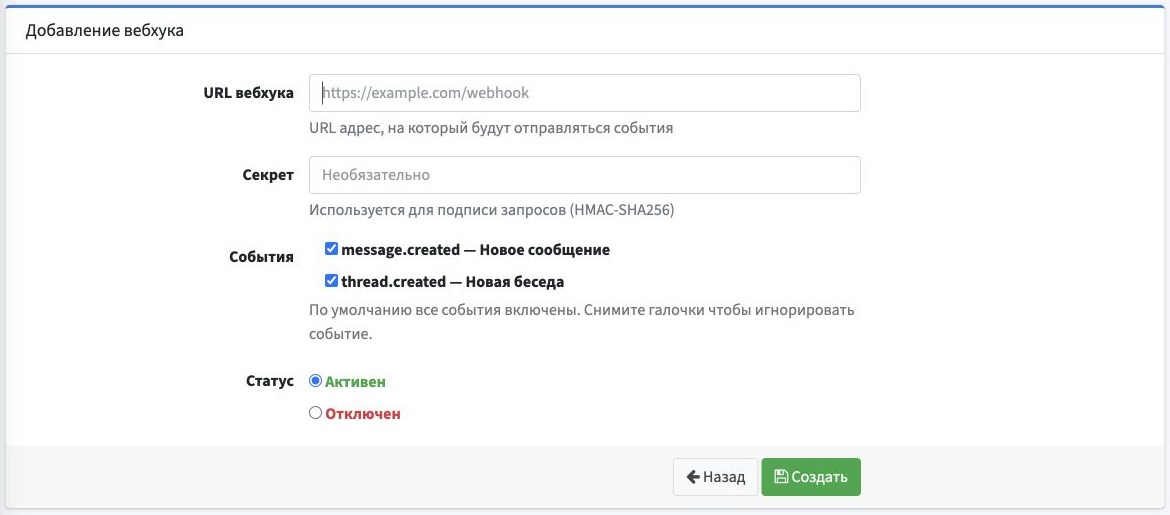Image resolution: width=1170 pixels, height=515 pixels.
Task: Focus the Секрет input field
Action: pos(584,175)
